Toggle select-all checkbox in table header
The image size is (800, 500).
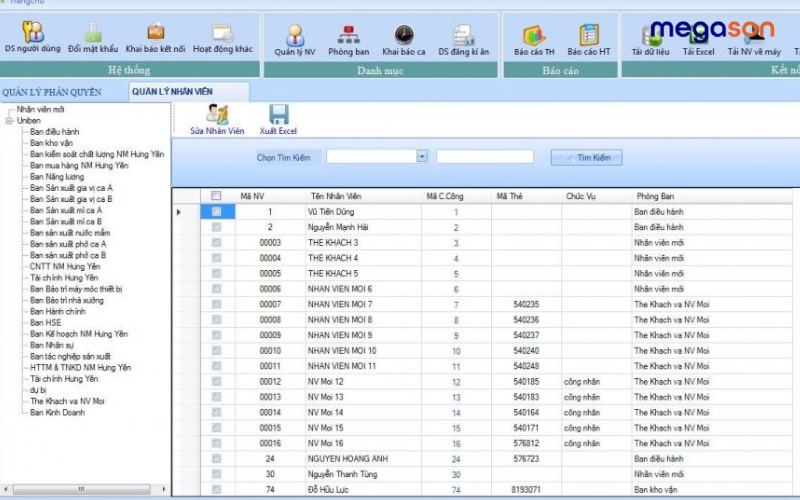pos(216,196)
